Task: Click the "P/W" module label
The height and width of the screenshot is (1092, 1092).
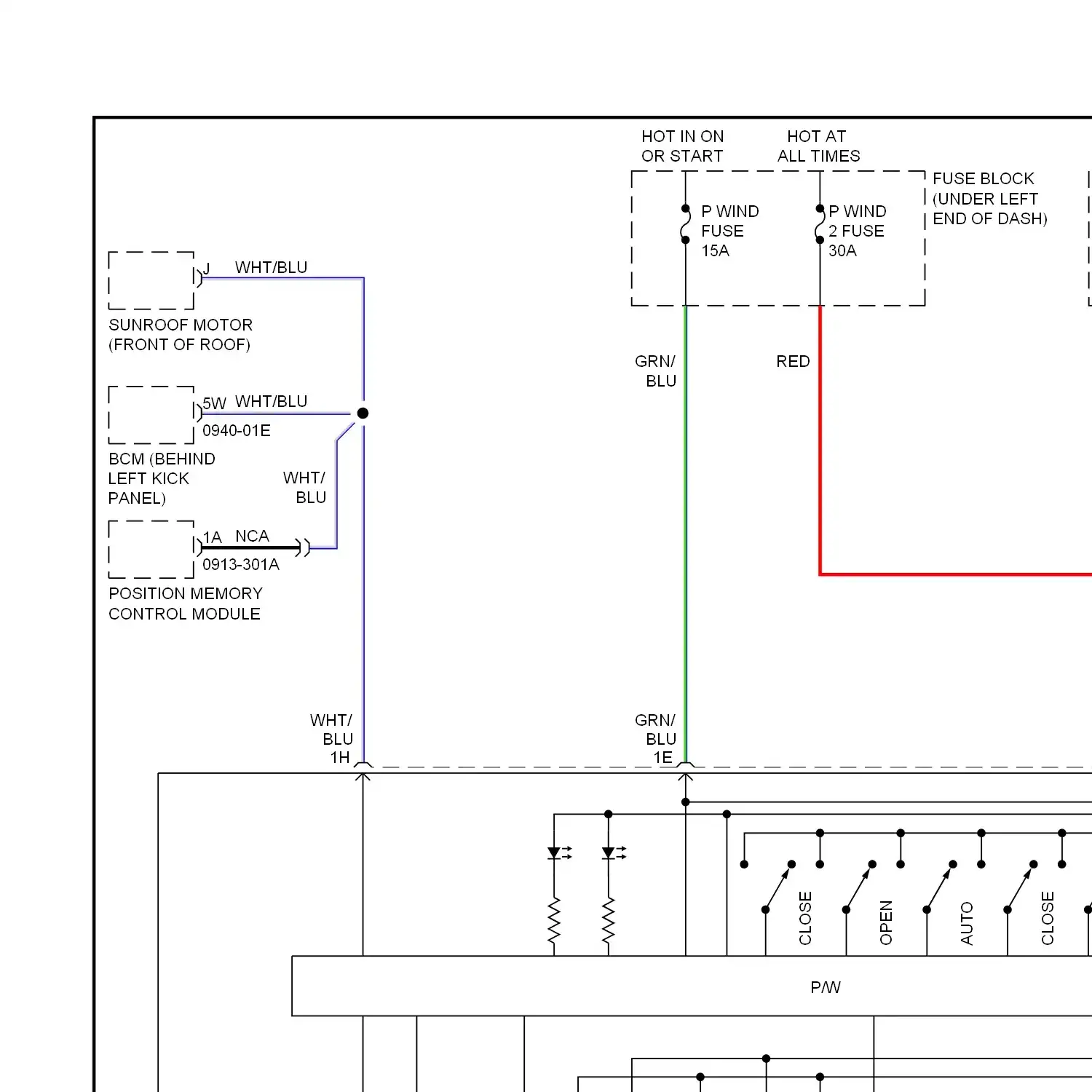Action: click(x=826, y=988)
